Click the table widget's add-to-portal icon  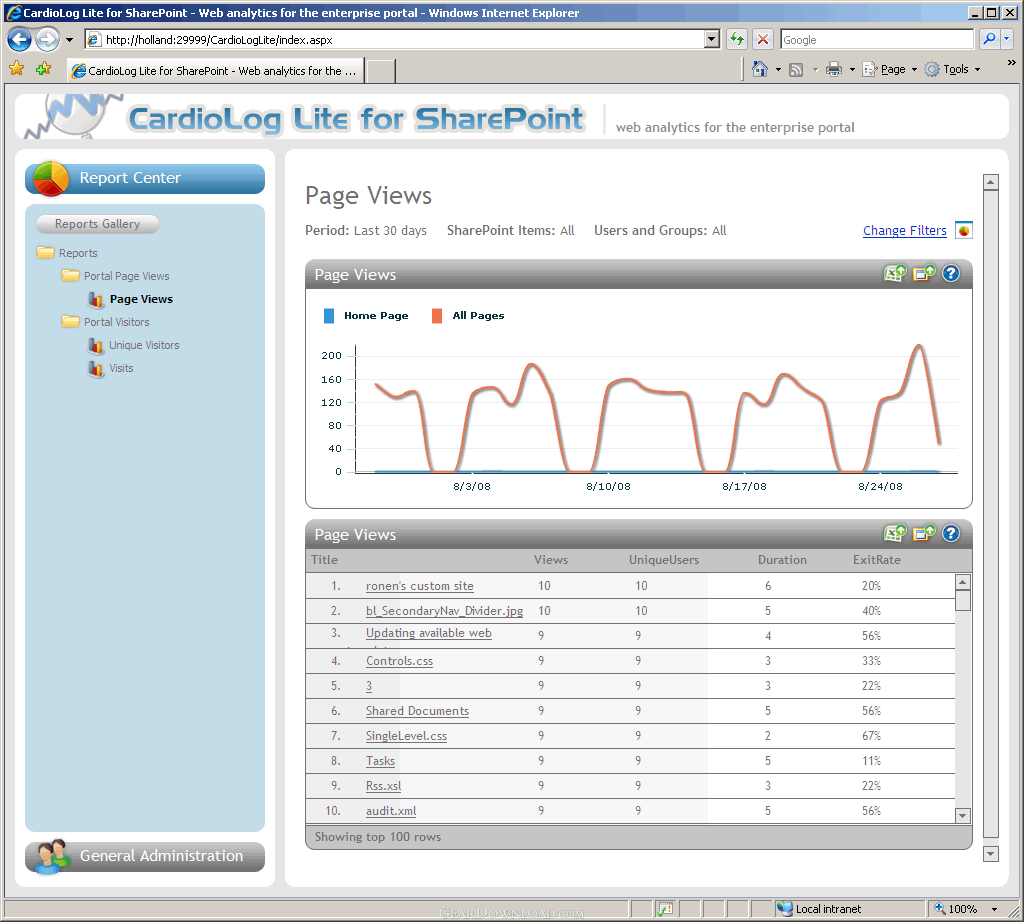pos(924,533)
